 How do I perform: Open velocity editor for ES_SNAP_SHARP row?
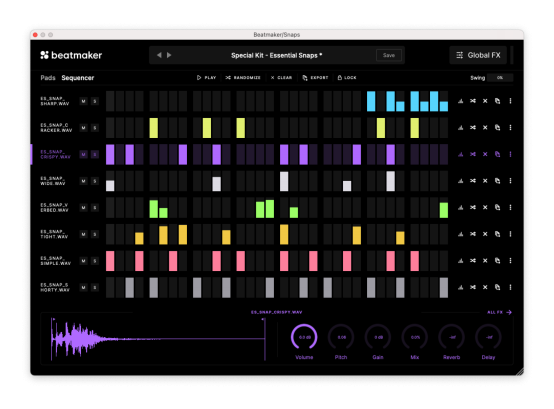coord(460,101)
